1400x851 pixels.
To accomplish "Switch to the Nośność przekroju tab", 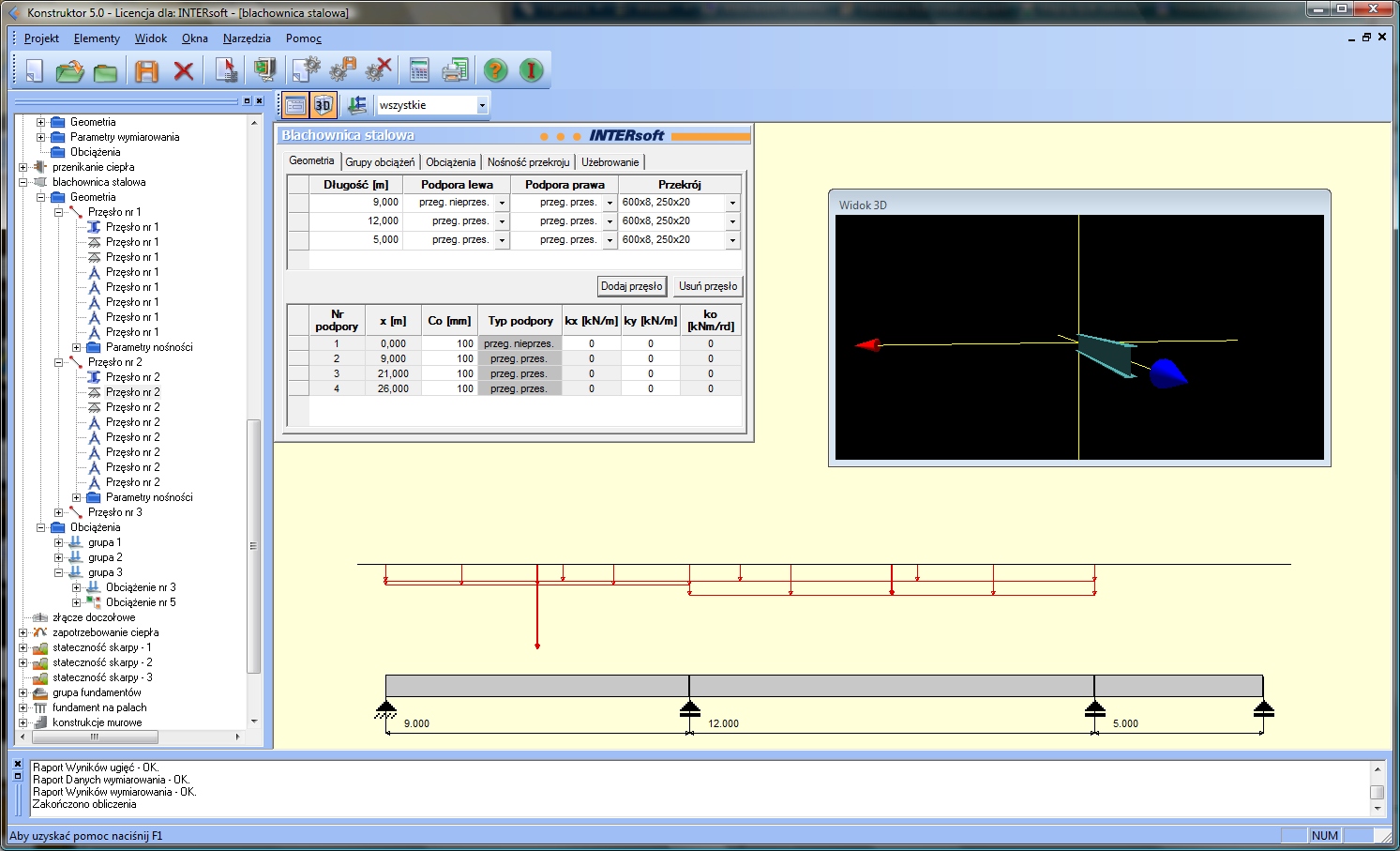I will (528, 162).
